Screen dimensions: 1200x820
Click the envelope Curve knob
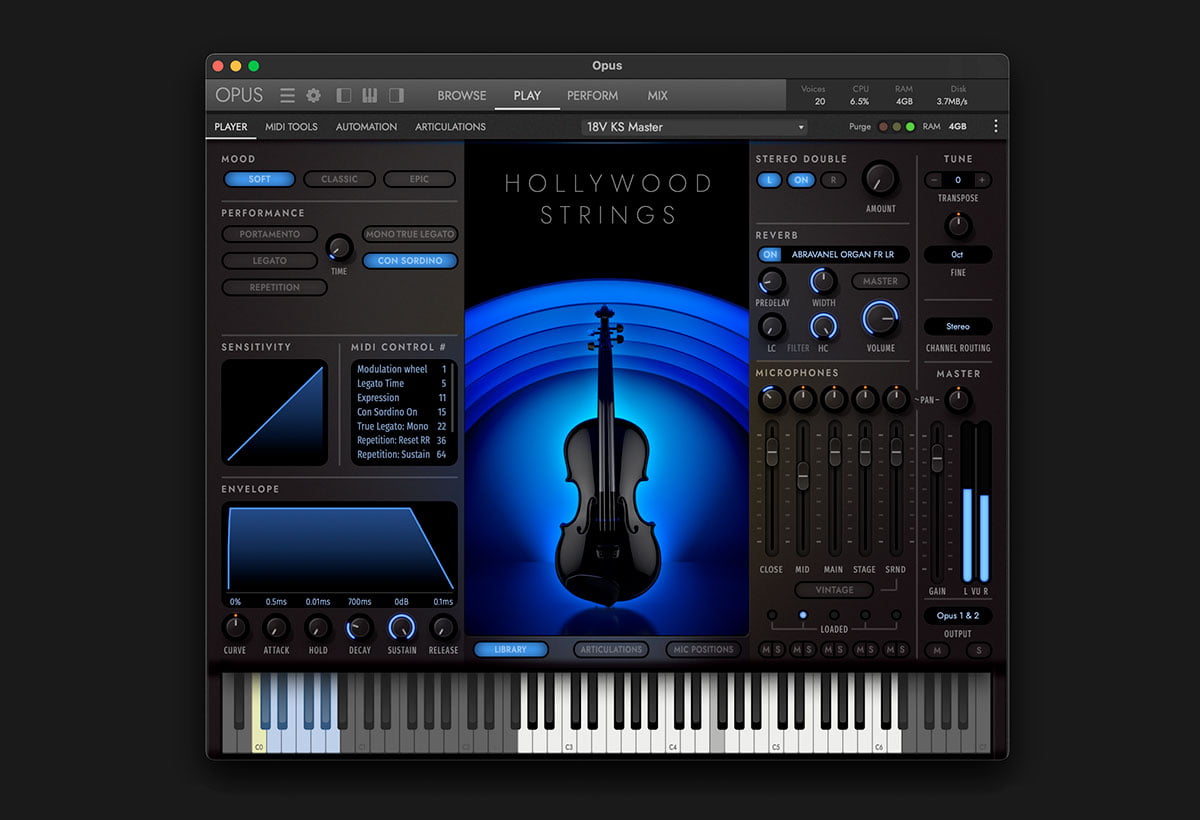pyautogui.click(x=235, y=628)
